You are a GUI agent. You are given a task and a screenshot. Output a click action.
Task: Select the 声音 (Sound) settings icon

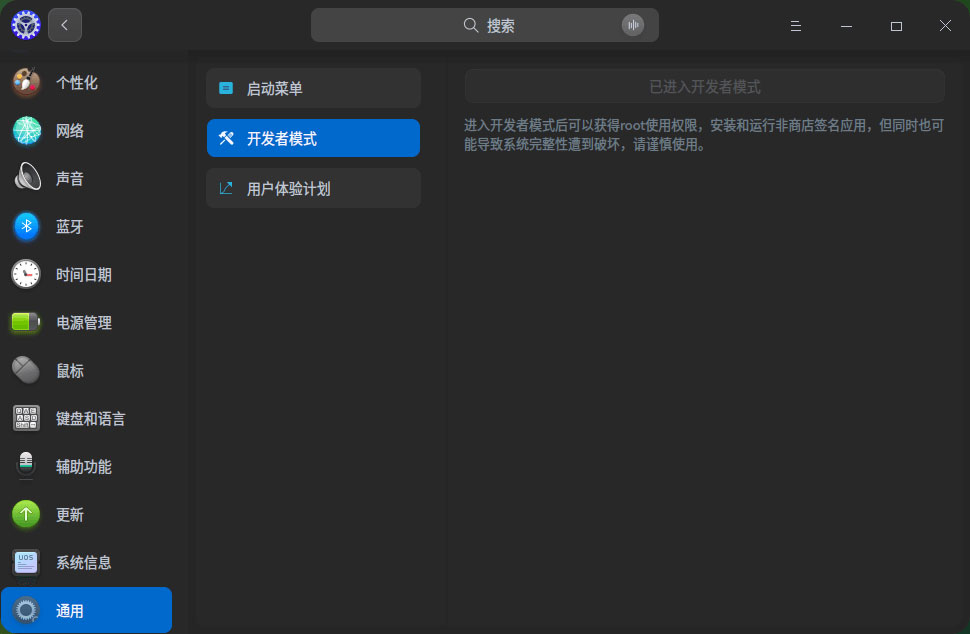click(25, 178)
